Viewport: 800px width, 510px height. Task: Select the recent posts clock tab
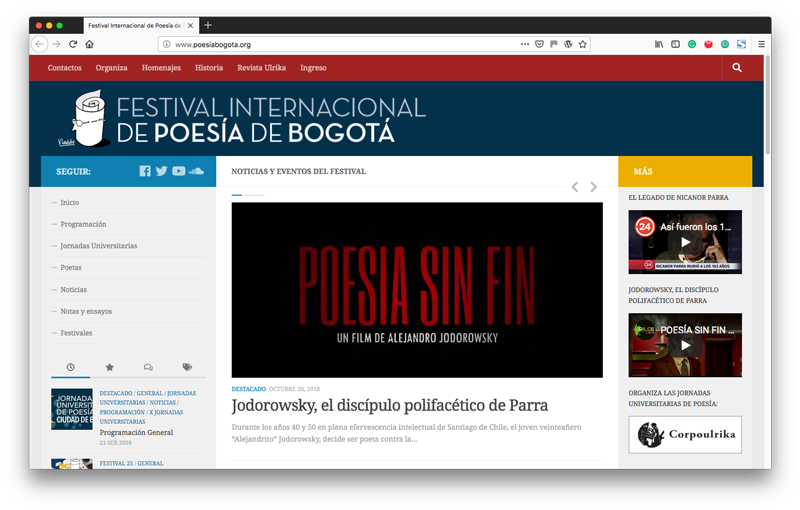pos(70,367)
